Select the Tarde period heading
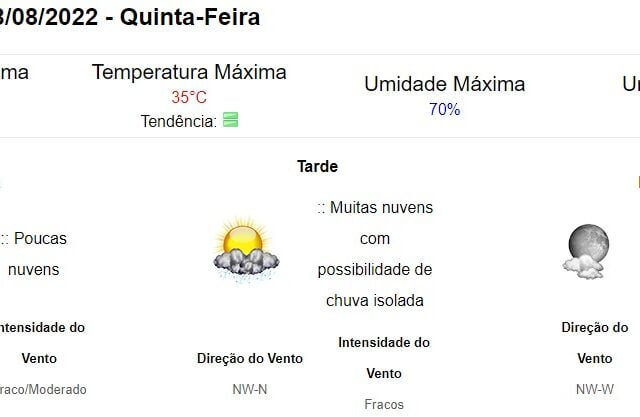 point(318,166)
